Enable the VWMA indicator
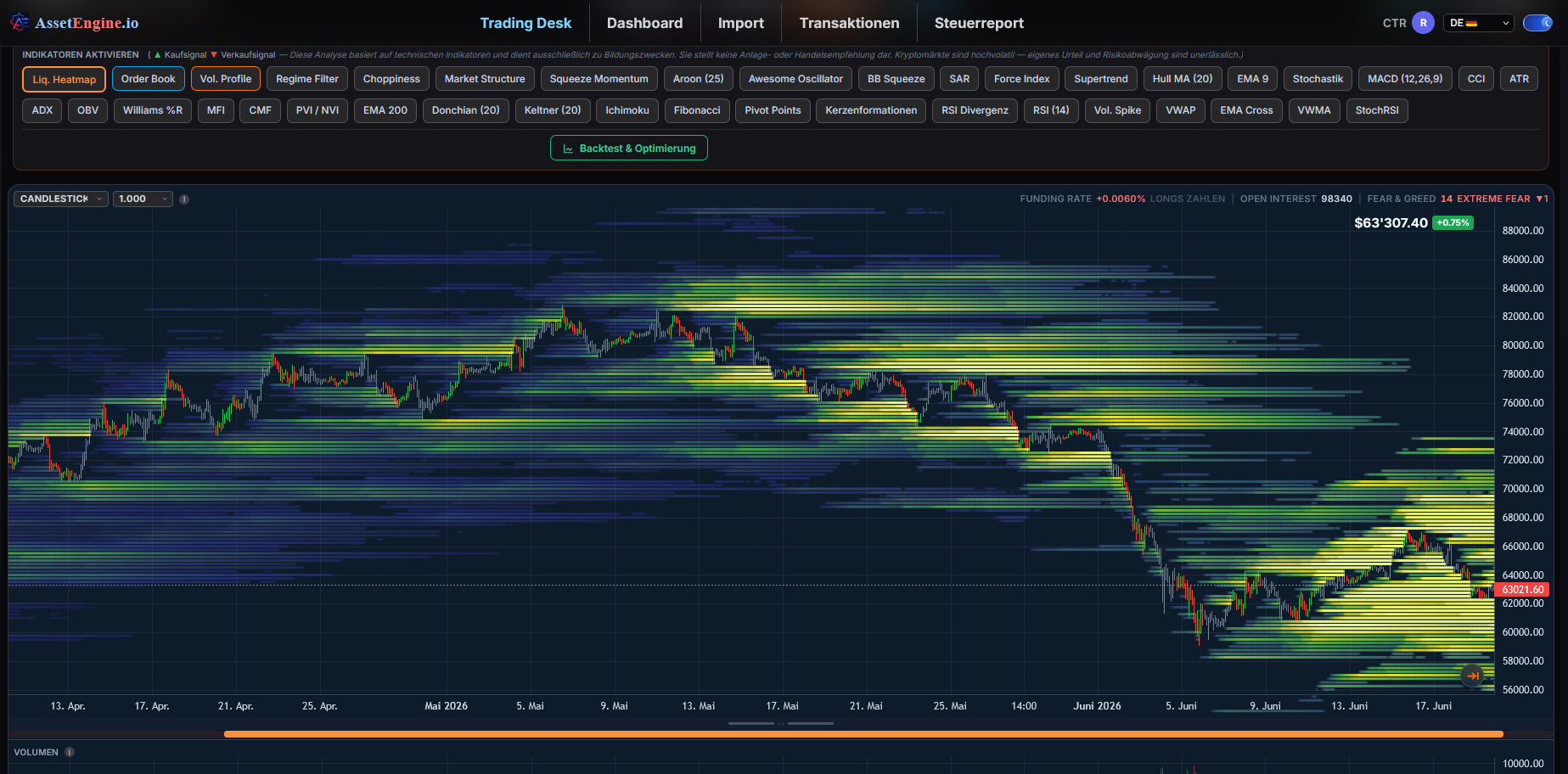The height and width of the screenshot is (774, 1568). point(1314,110)
